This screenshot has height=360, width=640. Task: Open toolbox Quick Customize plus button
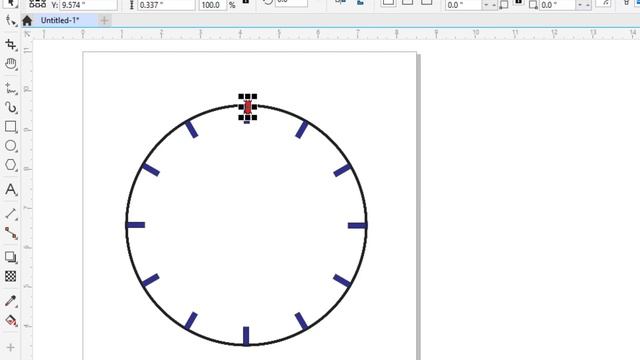11,347
